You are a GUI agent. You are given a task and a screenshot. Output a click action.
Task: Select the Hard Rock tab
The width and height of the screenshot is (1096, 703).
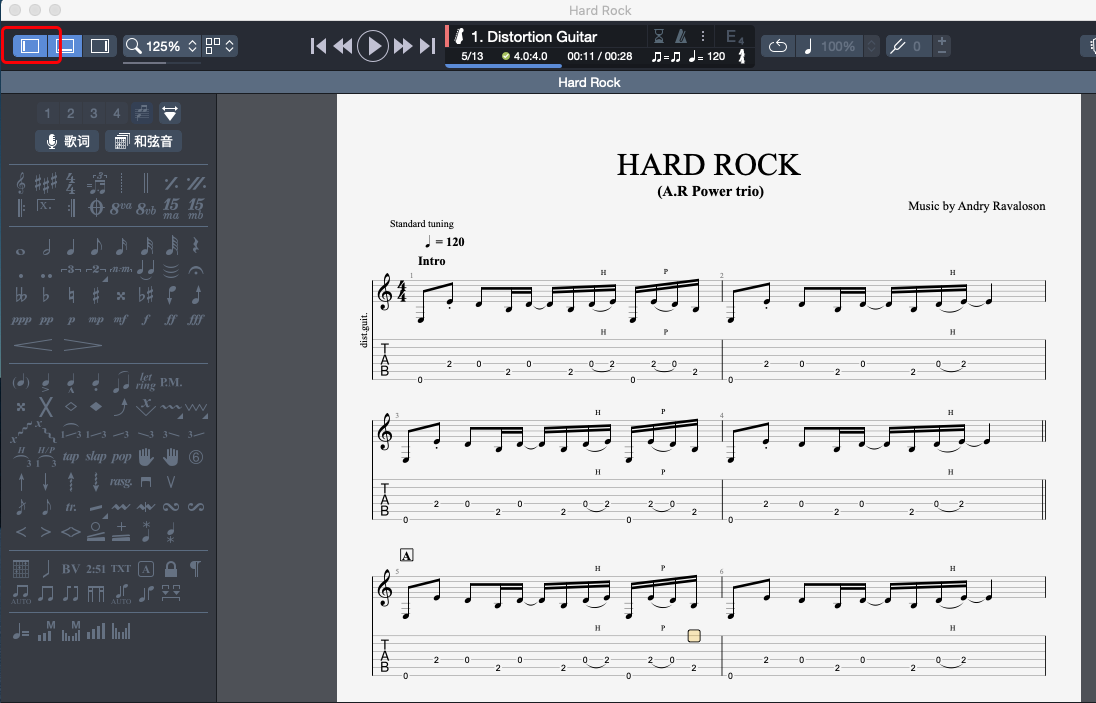pyautogui.click(x=588, y=82)
